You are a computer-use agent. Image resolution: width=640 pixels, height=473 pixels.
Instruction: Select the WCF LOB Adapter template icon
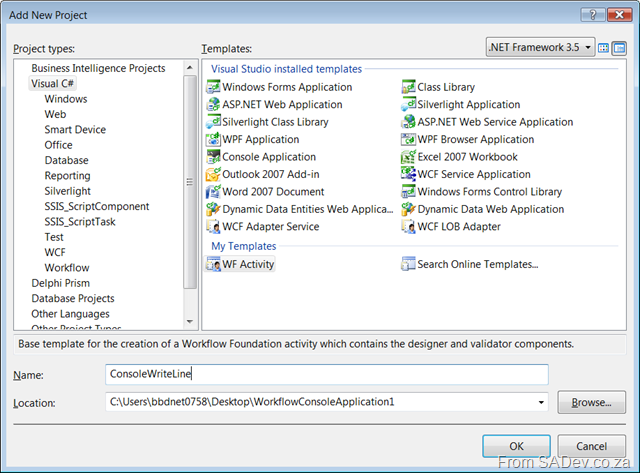pyautogui.click(x=408, y=227)
